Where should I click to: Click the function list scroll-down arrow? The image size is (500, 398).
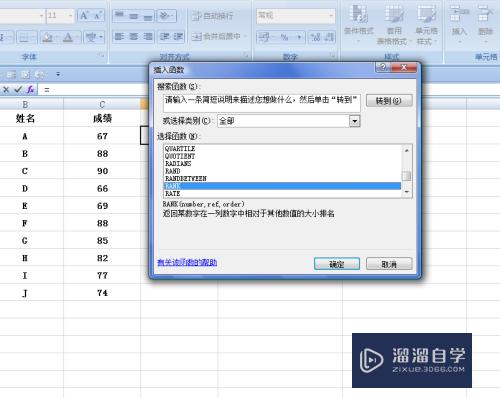tap(407, 192)
